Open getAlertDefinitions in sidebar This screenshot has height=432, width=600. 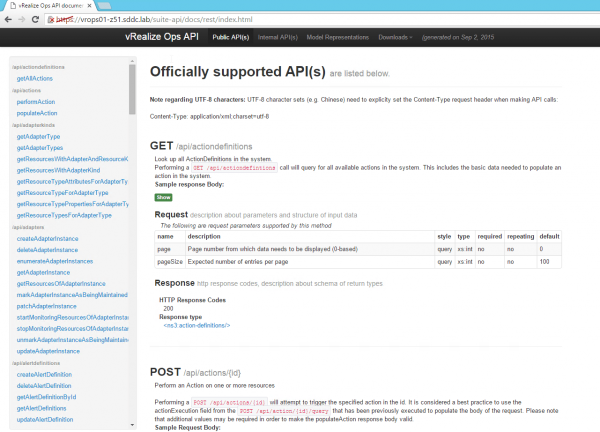tap(41, 408)
